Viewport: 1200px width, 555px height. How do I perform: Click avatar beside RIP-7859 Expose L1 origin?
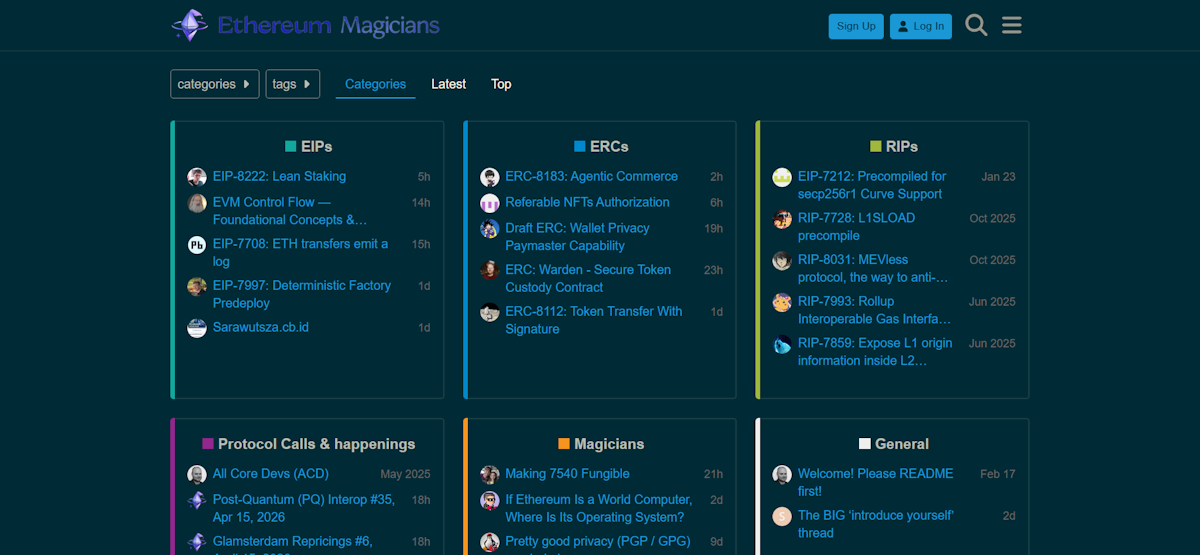click(x=782, y=345)
